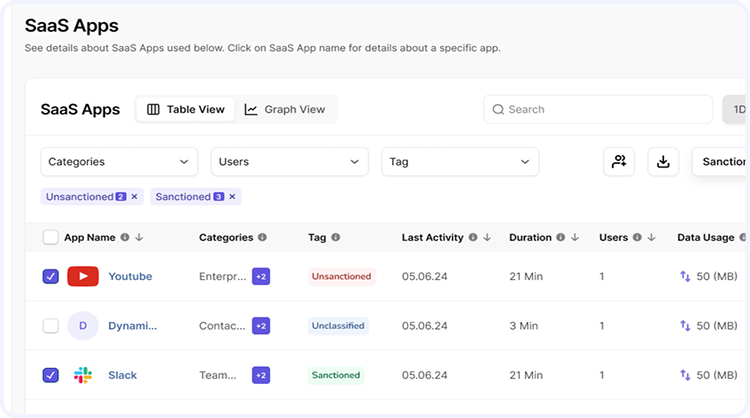Sort by App Name using arrow
Viewport: 750px width, 418px height.
[139, 237]
